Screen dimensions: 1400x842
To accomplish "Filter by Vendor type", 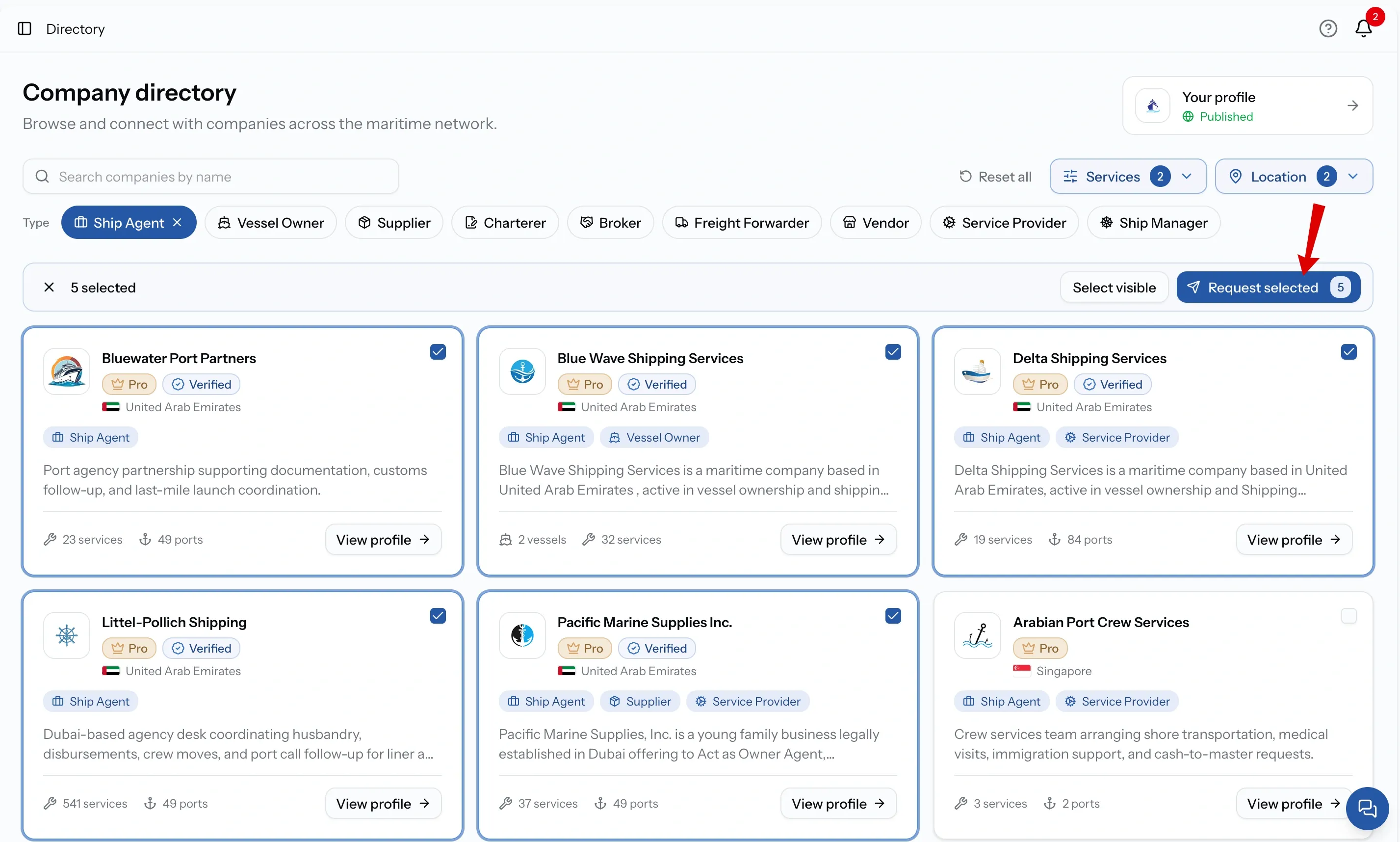I will point(875,222).
